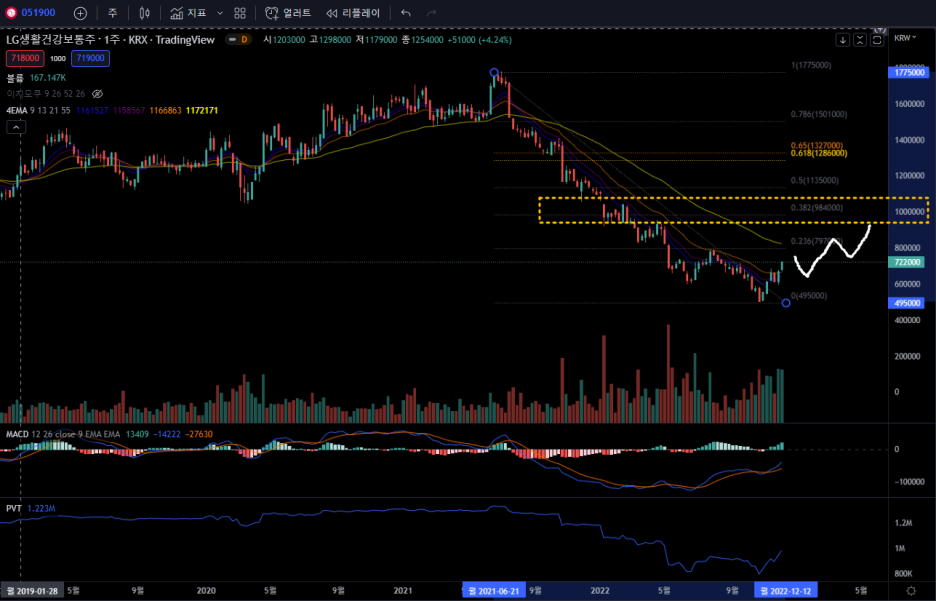The width and height of the screenshot is (936, 601).
Task: Click the PVT value 1.223M
Action: (x=41, y=508)
